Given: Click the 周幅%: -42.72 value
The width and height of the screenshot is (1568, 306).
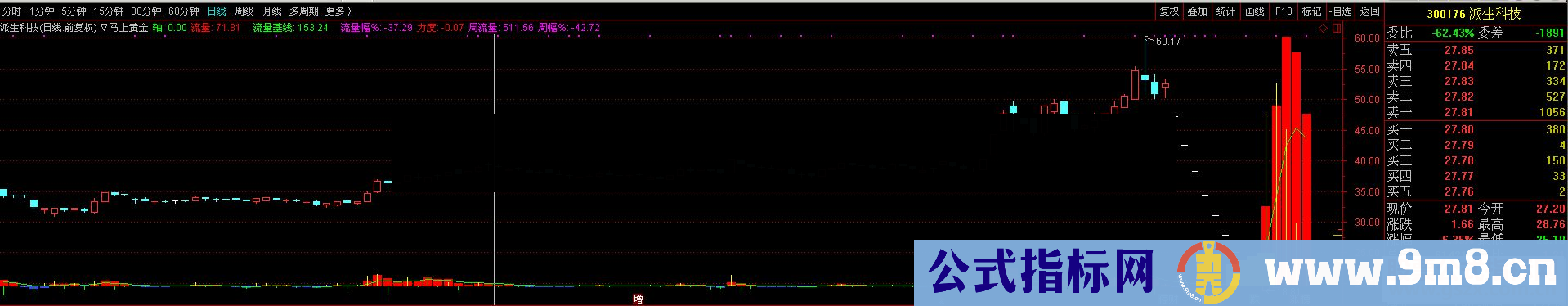Looking at the screenshot, I should pos(569,28).
